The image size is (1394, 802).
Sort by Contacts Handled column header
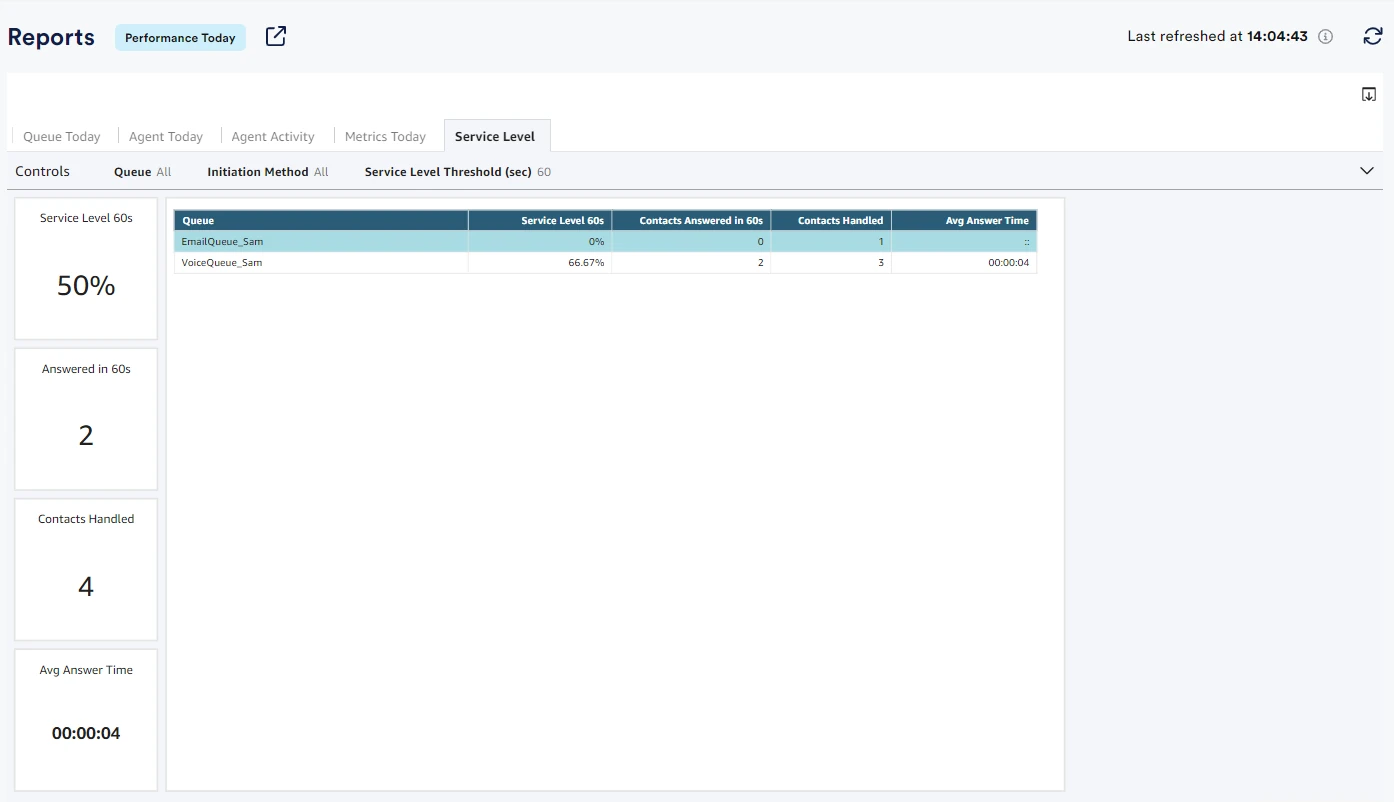(840, 221)
